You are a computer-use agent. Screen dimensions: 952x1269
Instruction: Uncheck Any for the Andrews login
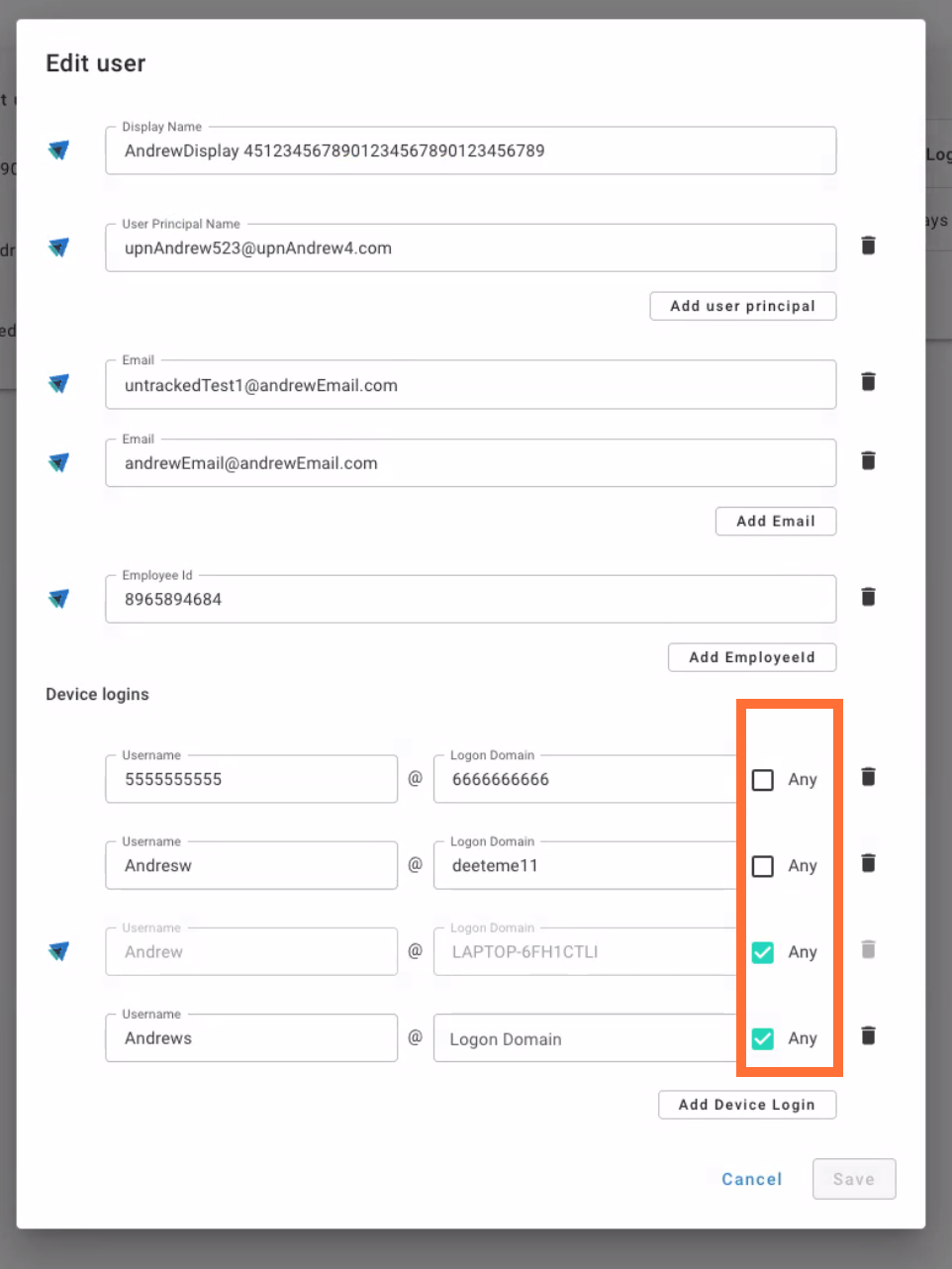click(x=763, y=1038)
